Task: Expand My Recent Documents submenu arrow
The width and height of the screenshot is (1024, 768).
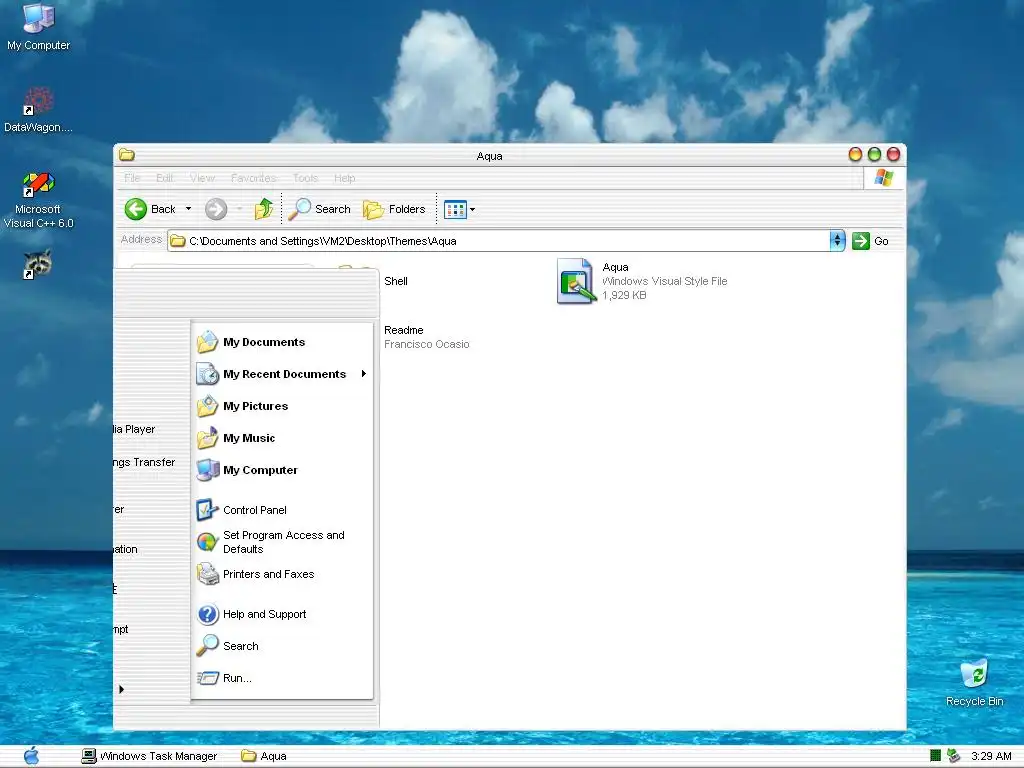Action: coord(364,374)
